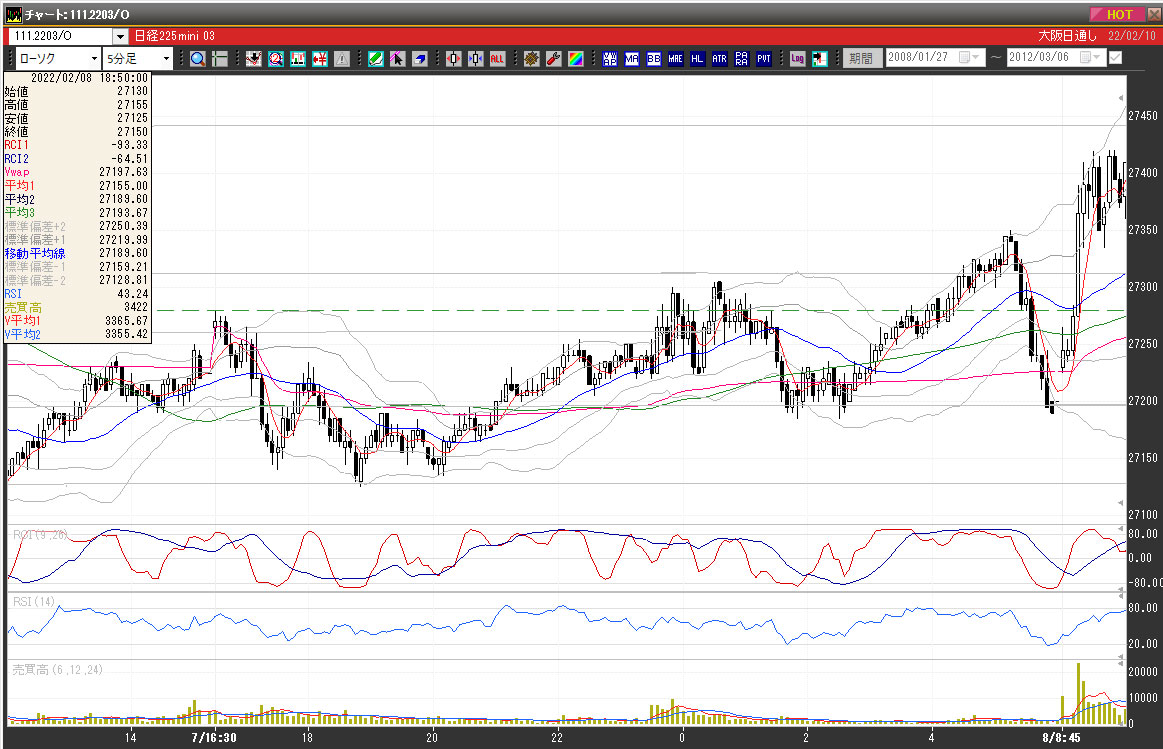Click the red ALL icon
Viewport: 1163px width, 749px height.
(x=497, y=59)
